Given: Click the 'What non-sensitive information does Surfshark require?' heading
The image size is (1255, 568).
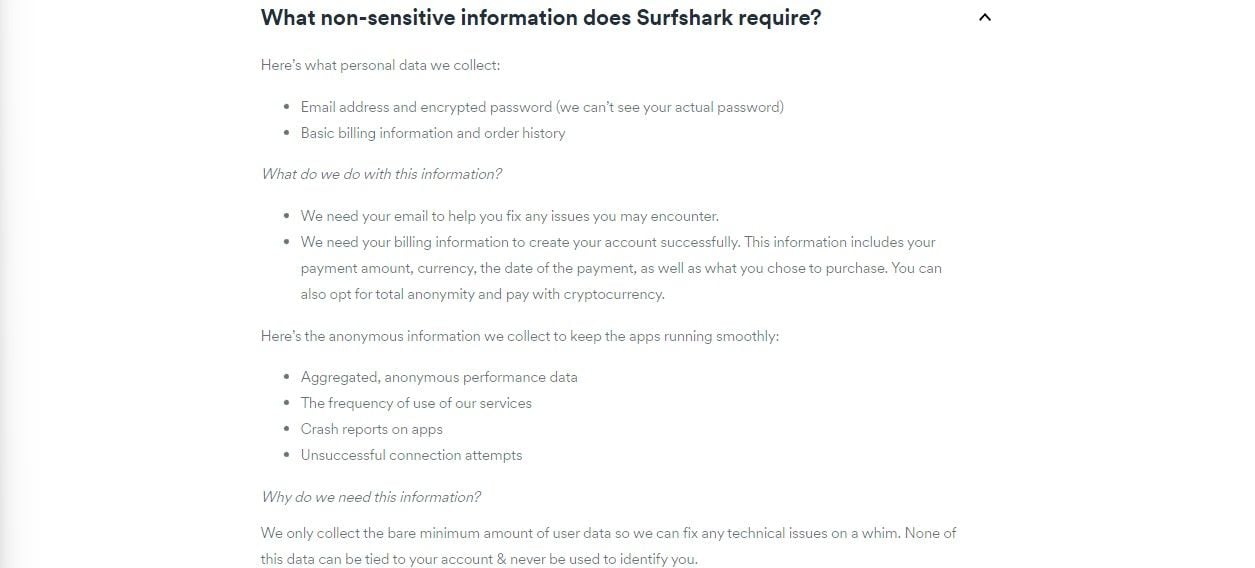Looking at the screenshot, I should pos(541,18).
